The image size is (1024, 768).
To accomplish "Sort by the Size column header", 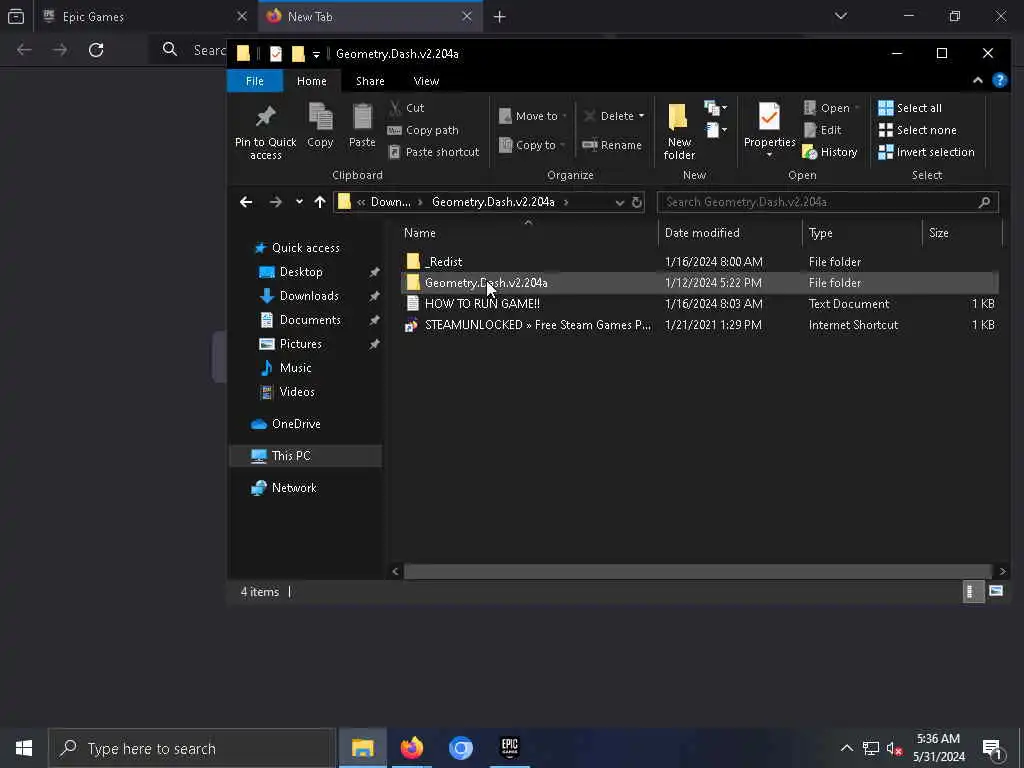I will (x=962, y=232).
